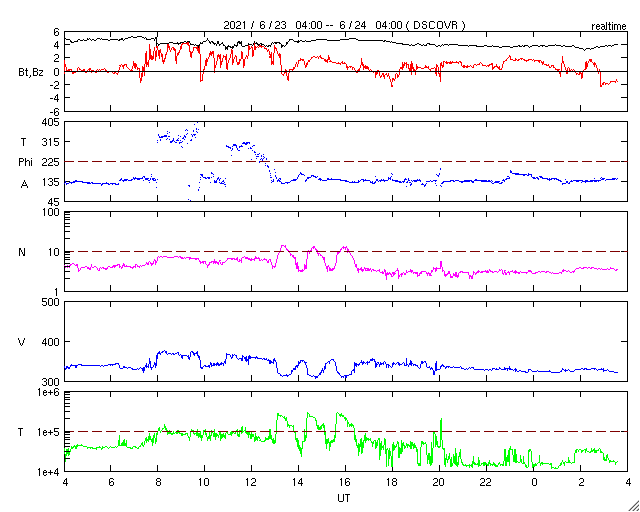640x512 pixels.
Task: Click the "225" tick value on Phi axis
Action: tap(51, 162)
